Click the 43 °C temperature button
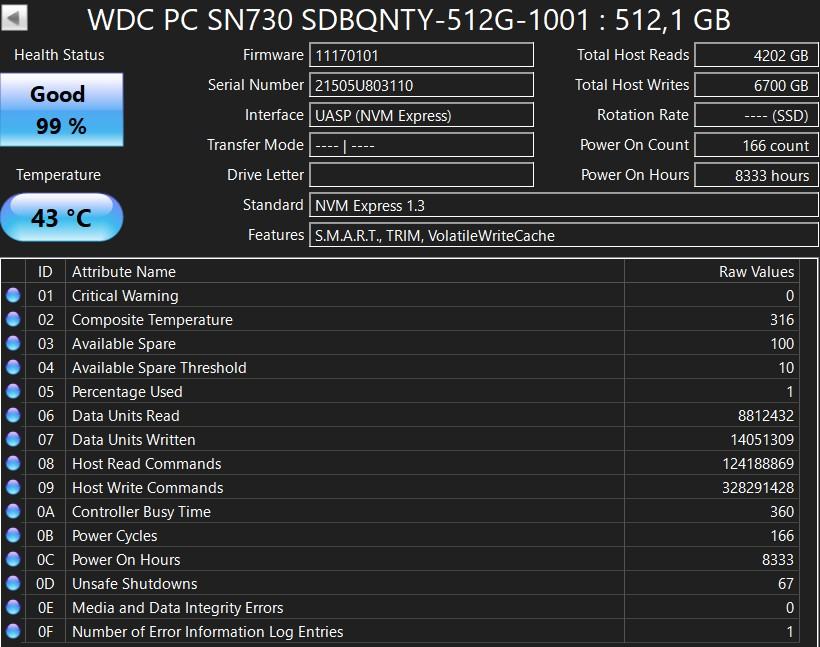Screen dimensions: 820x647 click(62, 217)
